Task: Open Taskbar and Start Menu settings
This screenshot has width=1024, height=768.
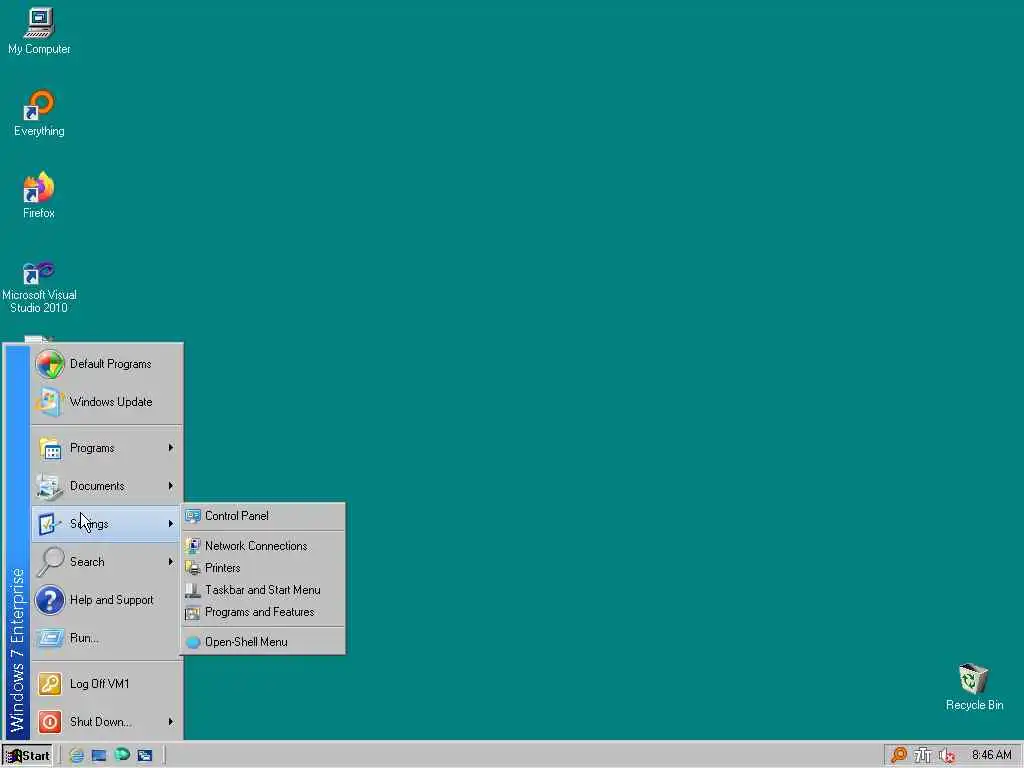Action: tap(263, 590)
